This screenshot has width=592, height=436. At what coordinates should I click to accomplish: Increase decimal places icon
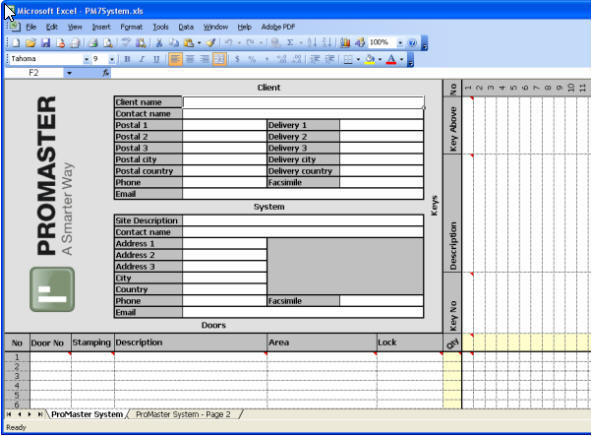pos(282,59)
